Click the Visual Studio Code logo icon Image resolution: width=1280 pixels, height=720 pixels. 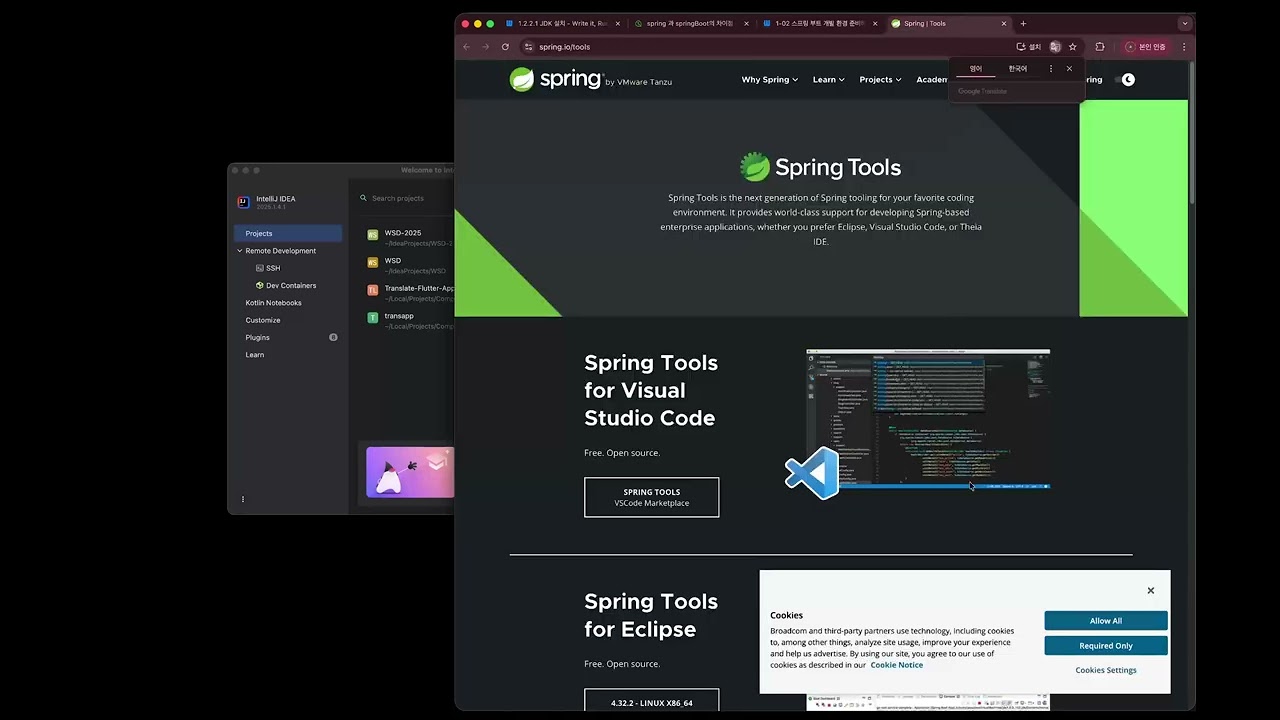click(812, 473)
